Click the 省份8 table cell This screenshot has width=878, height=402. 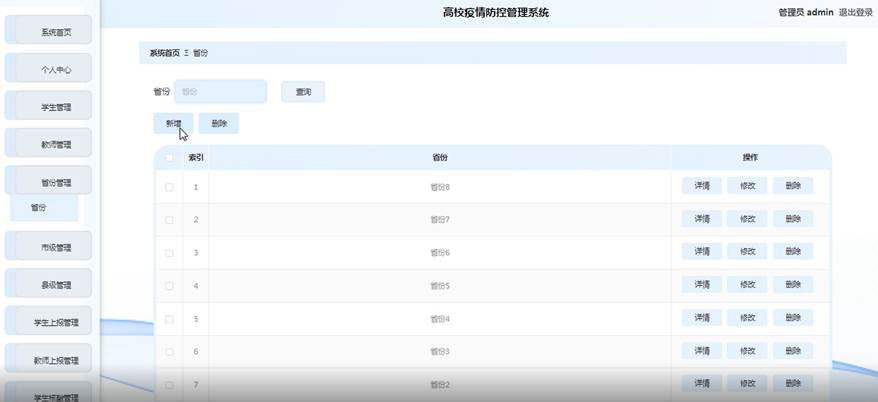click(x=440, y=187)
